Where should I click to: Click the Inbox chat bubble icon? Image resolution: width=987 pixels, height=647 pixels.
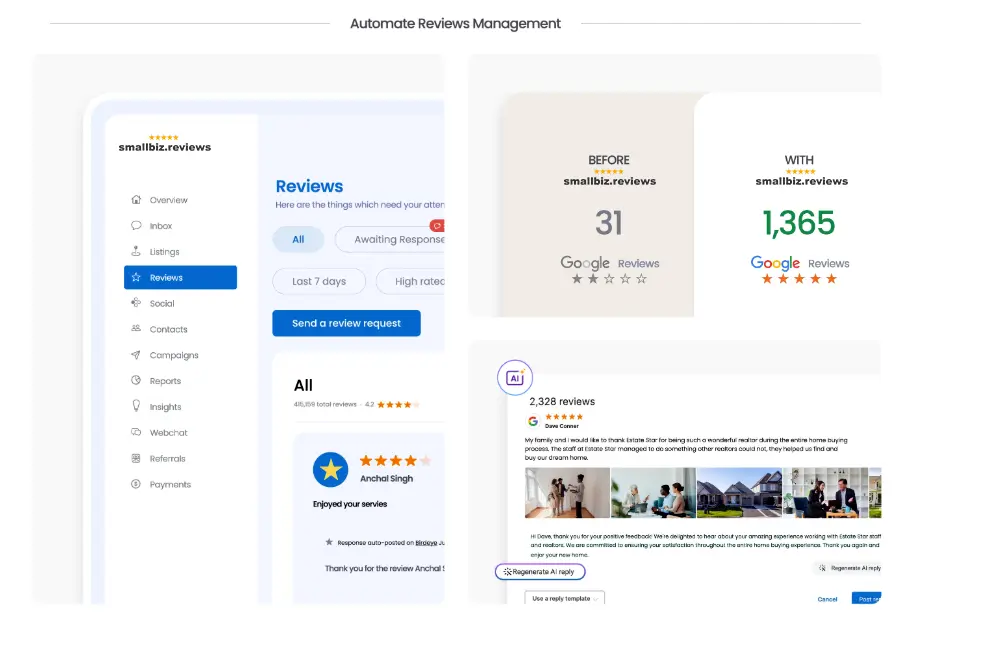point(136,225)
